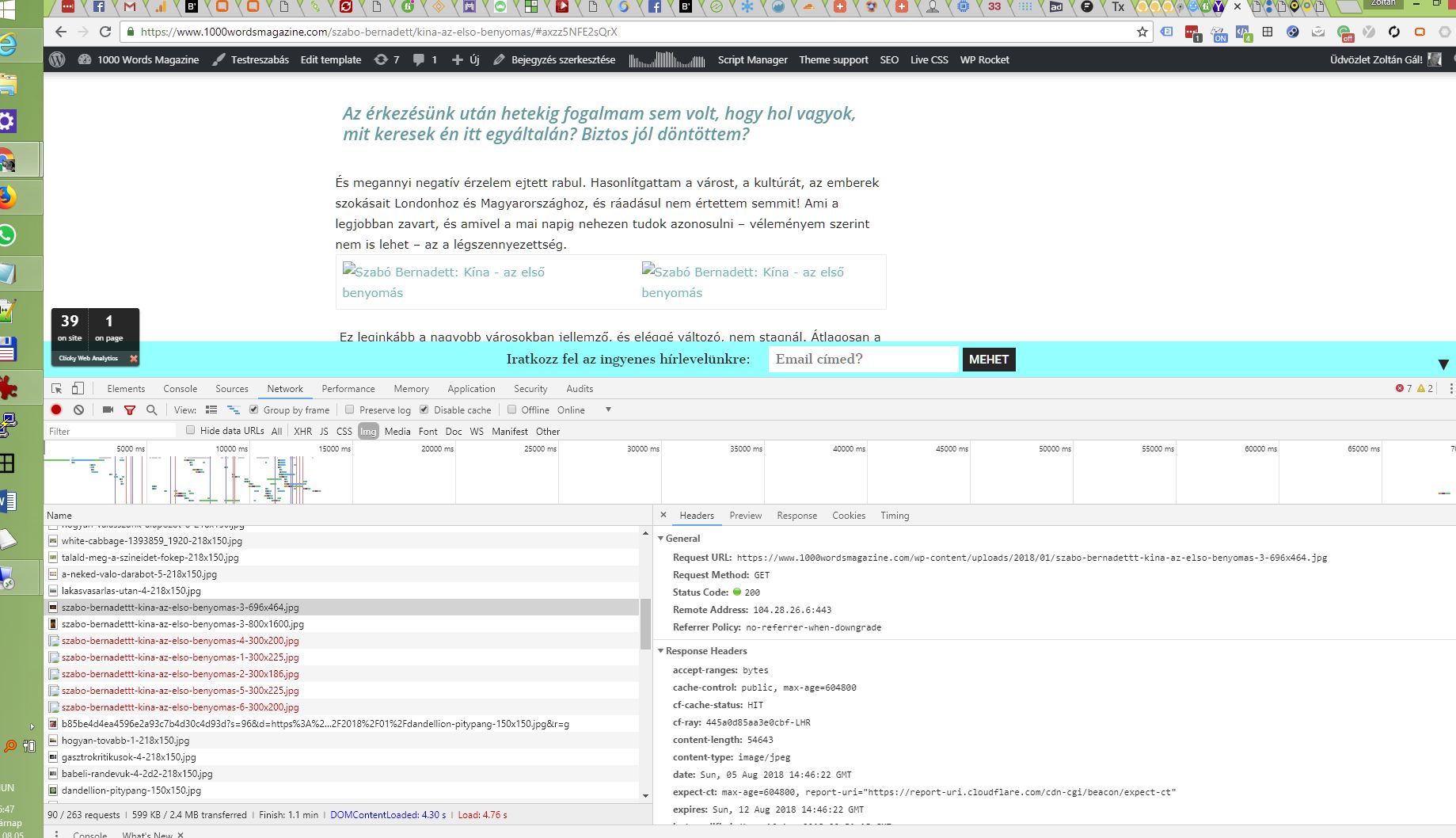
Task: Open the 7 updates admin bar item
Action: point(386,59)
